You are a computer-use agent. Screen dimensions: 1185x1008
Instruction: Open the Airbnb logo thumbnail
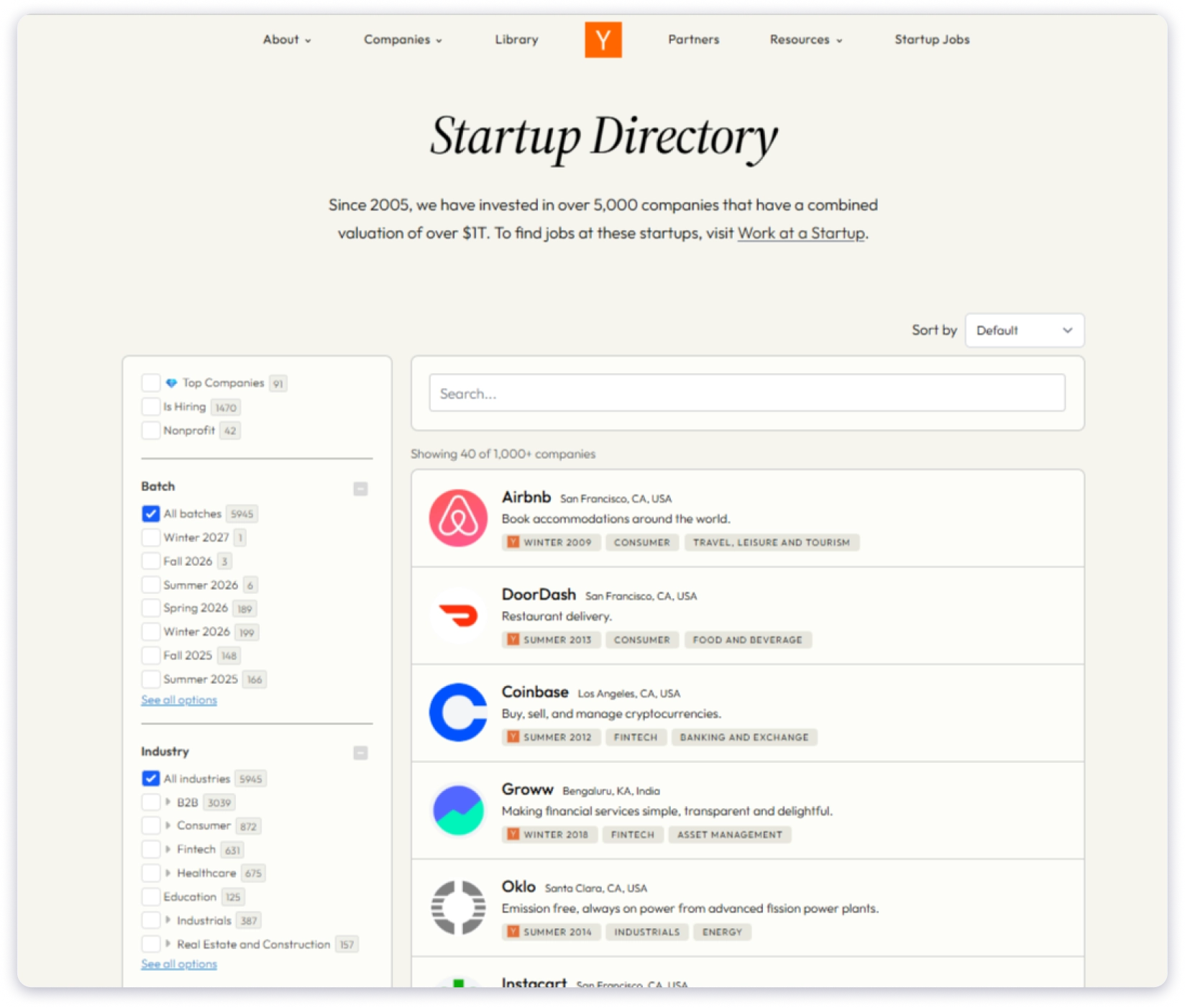coord(458,518)
